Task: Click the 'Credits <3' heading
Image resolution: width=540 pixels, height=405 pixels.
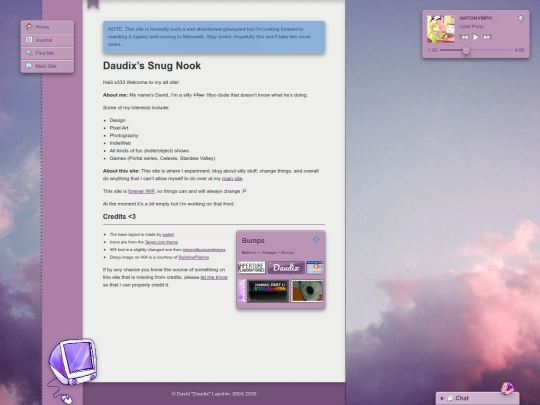Action: click(119, 217)
